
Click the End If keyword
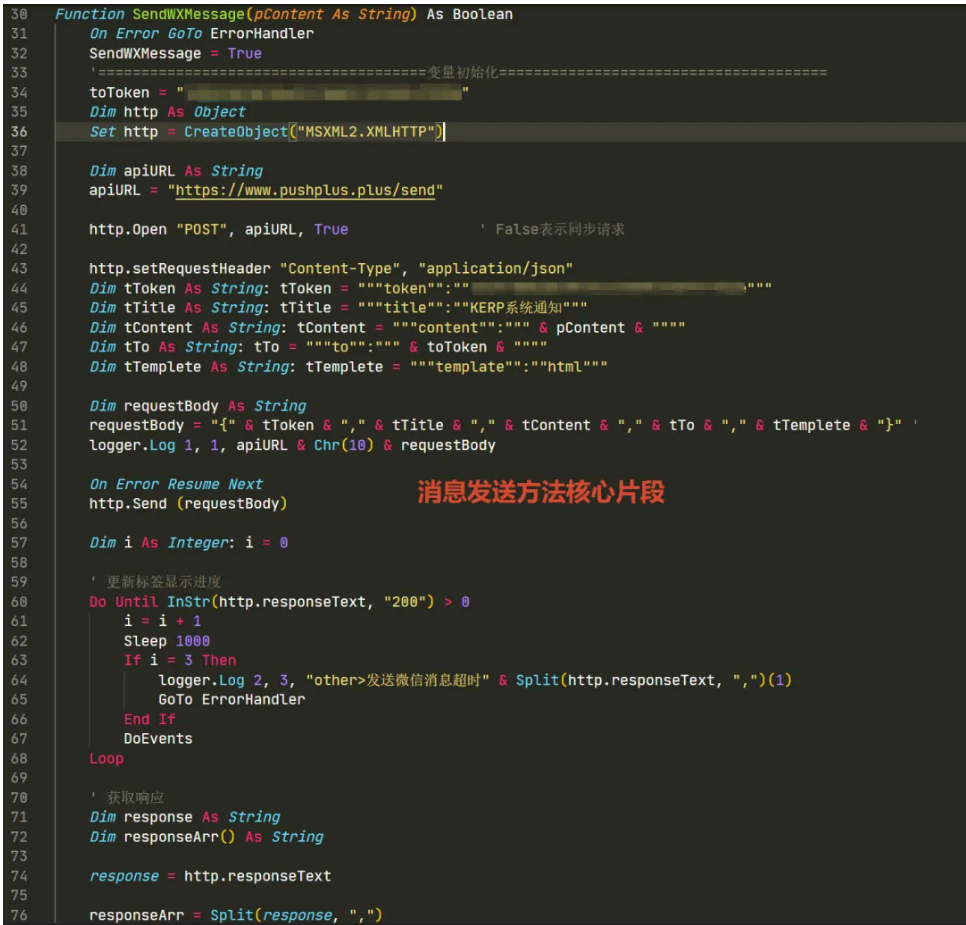[150, 719]
